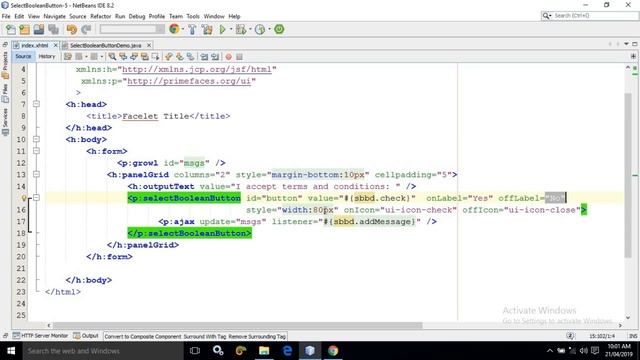Click the Next Bookmark icon
The image size is (640, 360).
pos(180,57)
